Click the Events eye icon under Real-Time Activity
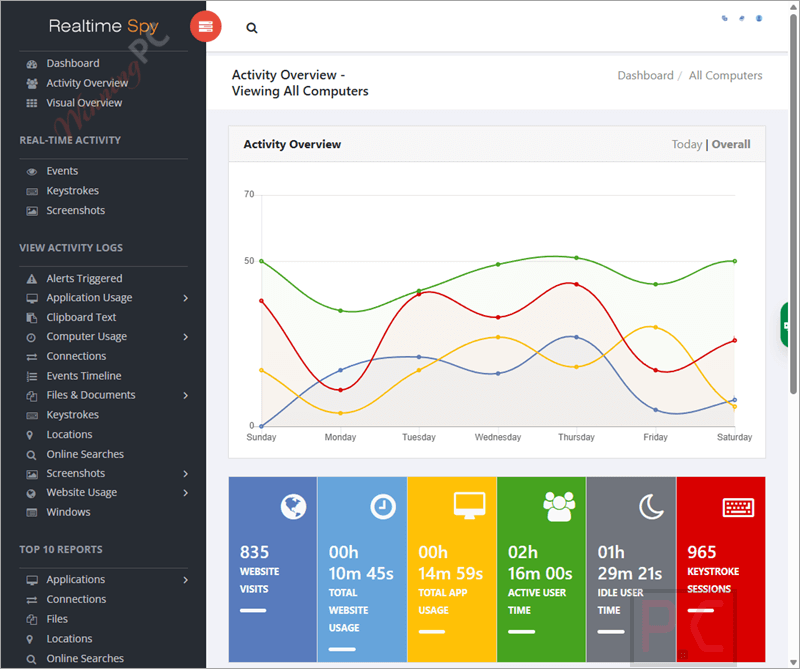 (x=32, y=171)
